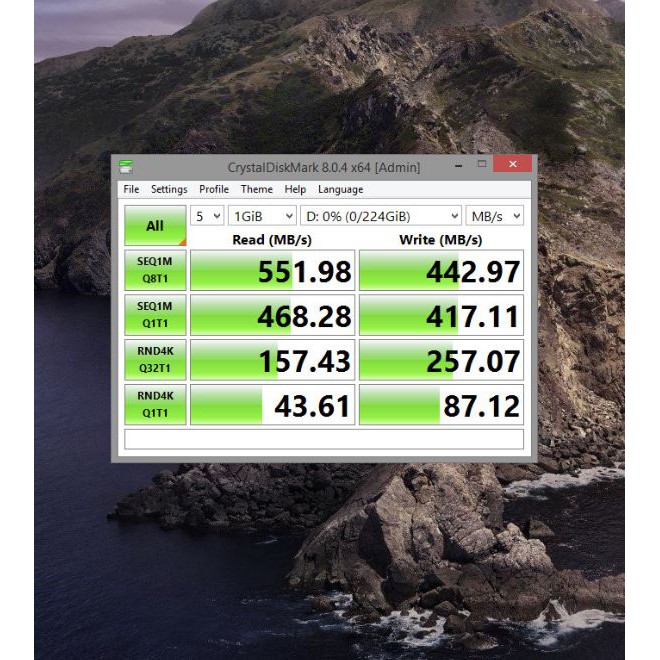
Task: Expand the test count dropdown showing 5
Action: 207,216
